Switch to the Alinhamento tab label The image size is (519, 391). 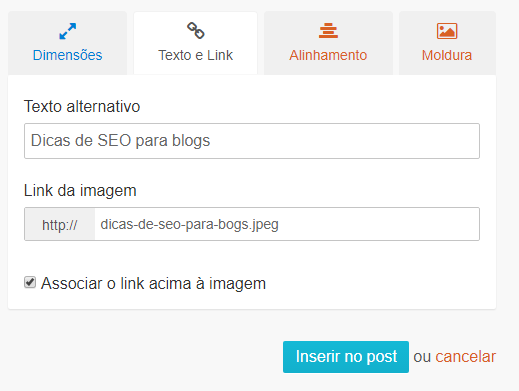click(328, 55)
